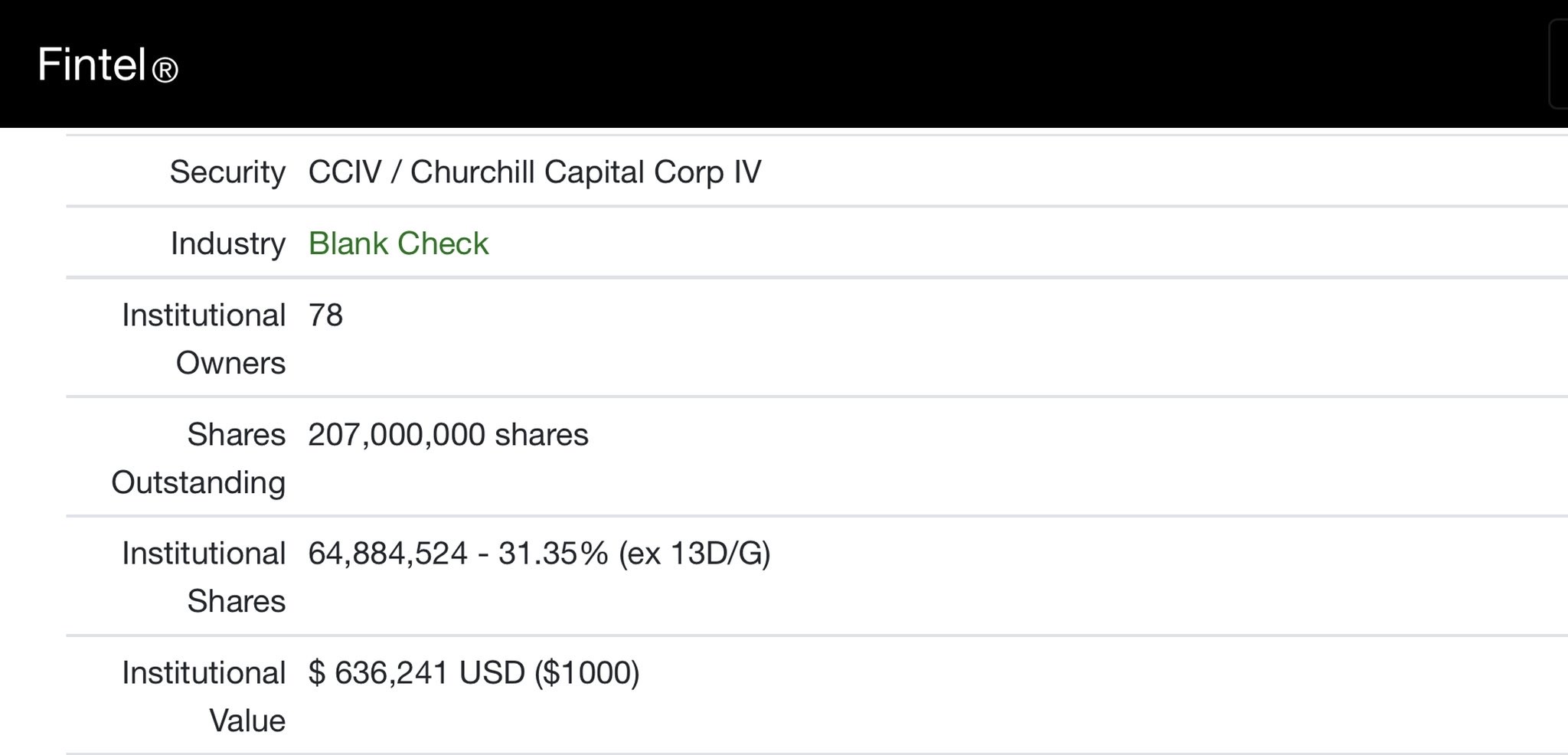Image resolution: width=1568 pixels, height=755 pixels.
Task: Click the Fintel logo in the header
Action: (x=107, y=64)
